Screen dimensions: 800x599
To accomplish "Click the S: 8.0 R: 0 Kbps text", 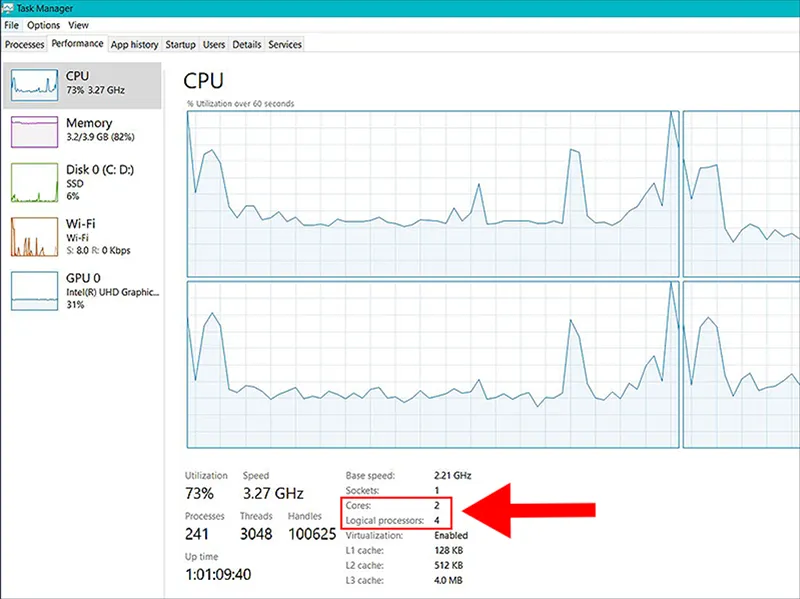I will tap(98, 251).
